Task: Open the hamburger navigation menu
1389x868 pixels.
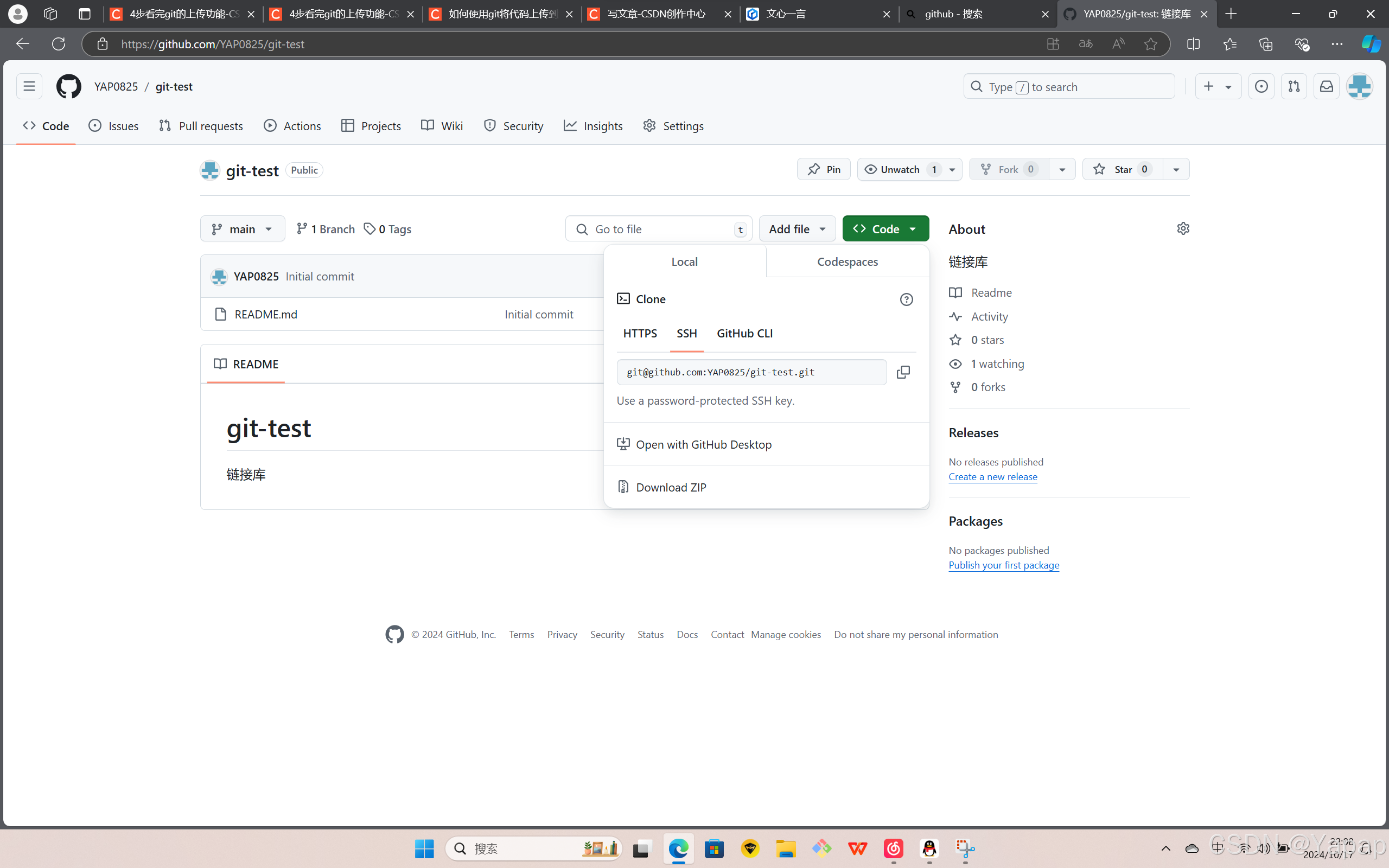Action: 29,86
